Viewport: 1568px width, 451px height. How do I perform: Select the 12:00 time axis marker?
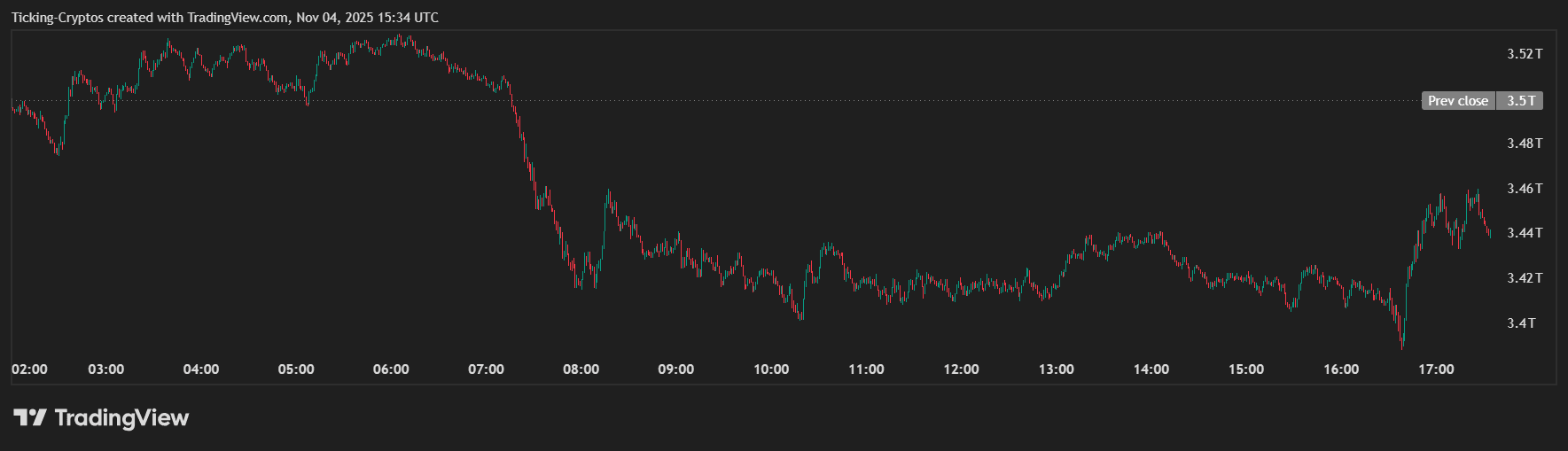(961, 369)
